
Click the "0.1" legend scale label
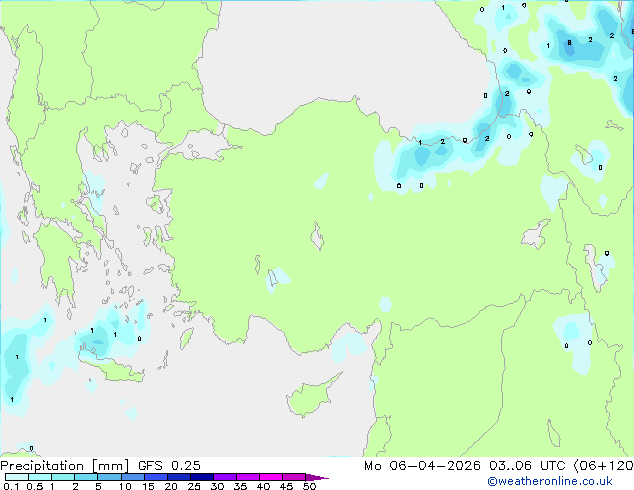point(11,486)
